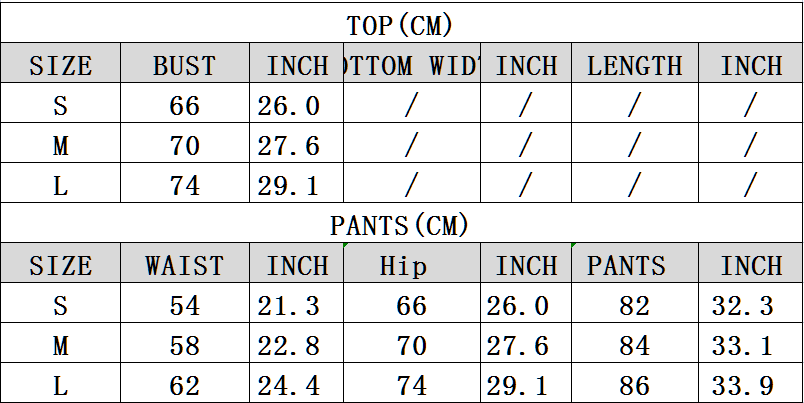Image resolution: width=804 pixels, height=403 pixels.
Task: Select the 33.9 pants inch cell
Action: coord(751,383)
